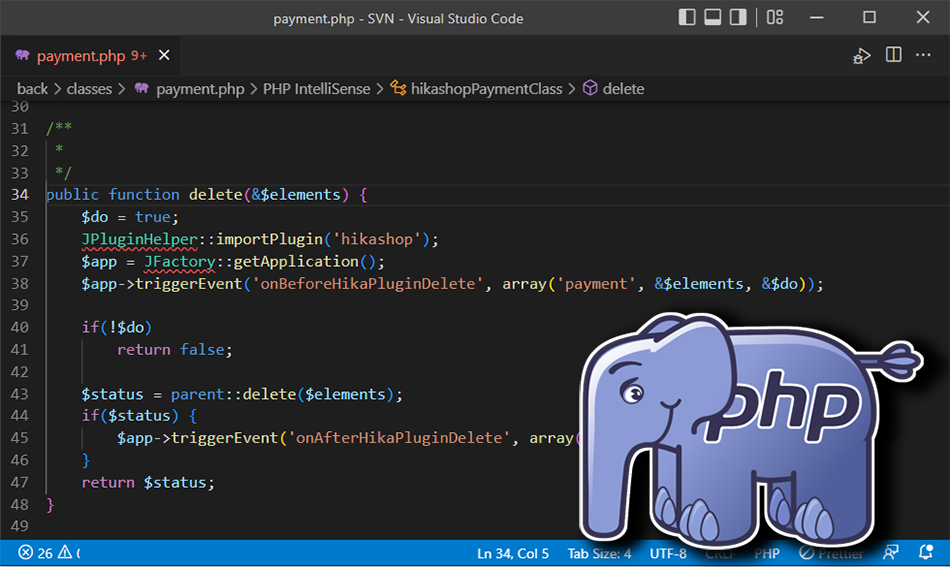
Task: Click 'importPlugin' on line 36
Action: click(x=269, y=239)
